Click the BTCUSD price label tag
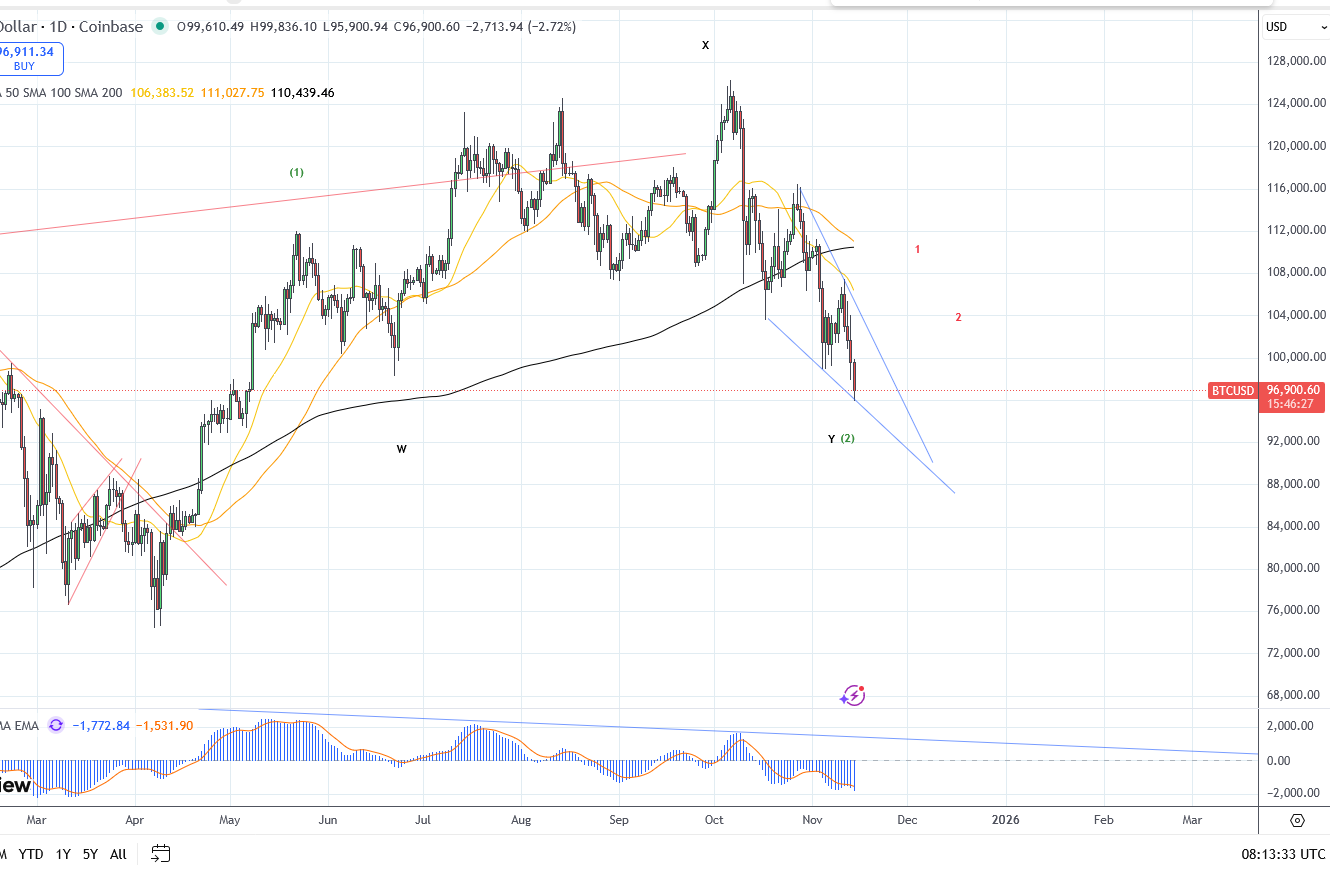The height and width of the screenshot is (873, 1330). [x=1232, y=390]
